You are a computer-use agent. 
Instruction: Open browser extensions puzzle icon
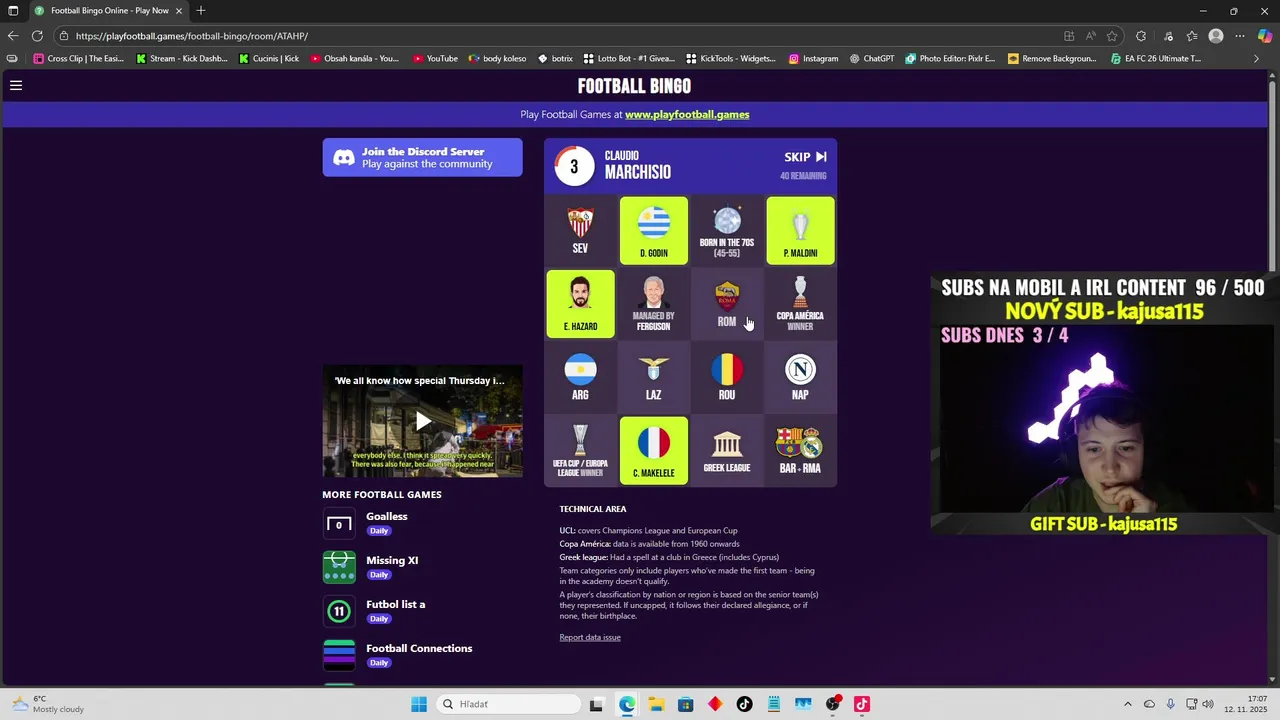[1141, 36]
